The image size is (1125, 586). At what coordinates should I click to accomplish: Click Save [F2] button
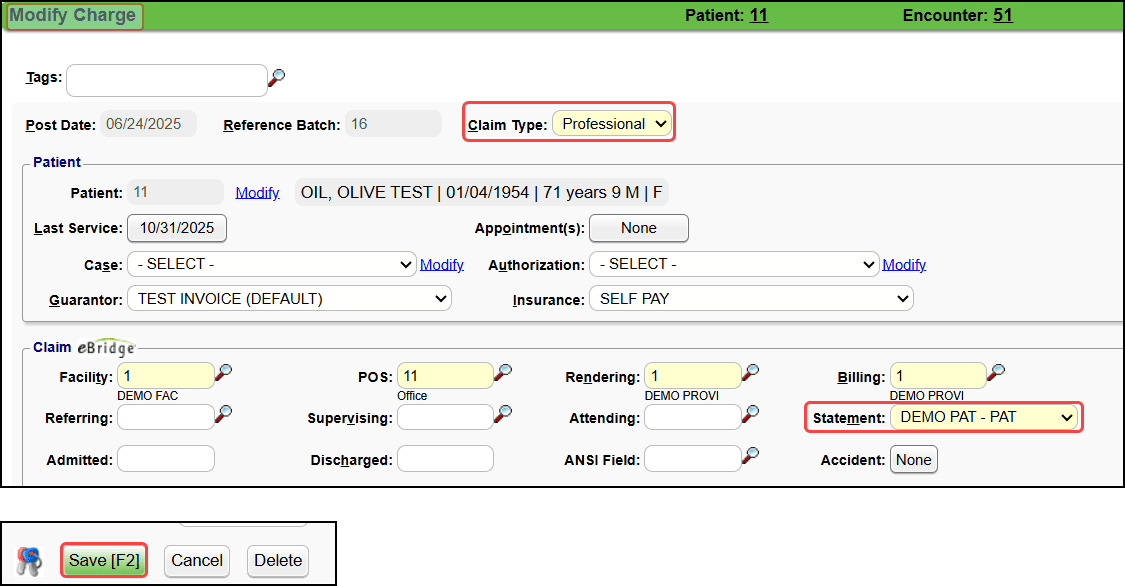coord(104,561)
